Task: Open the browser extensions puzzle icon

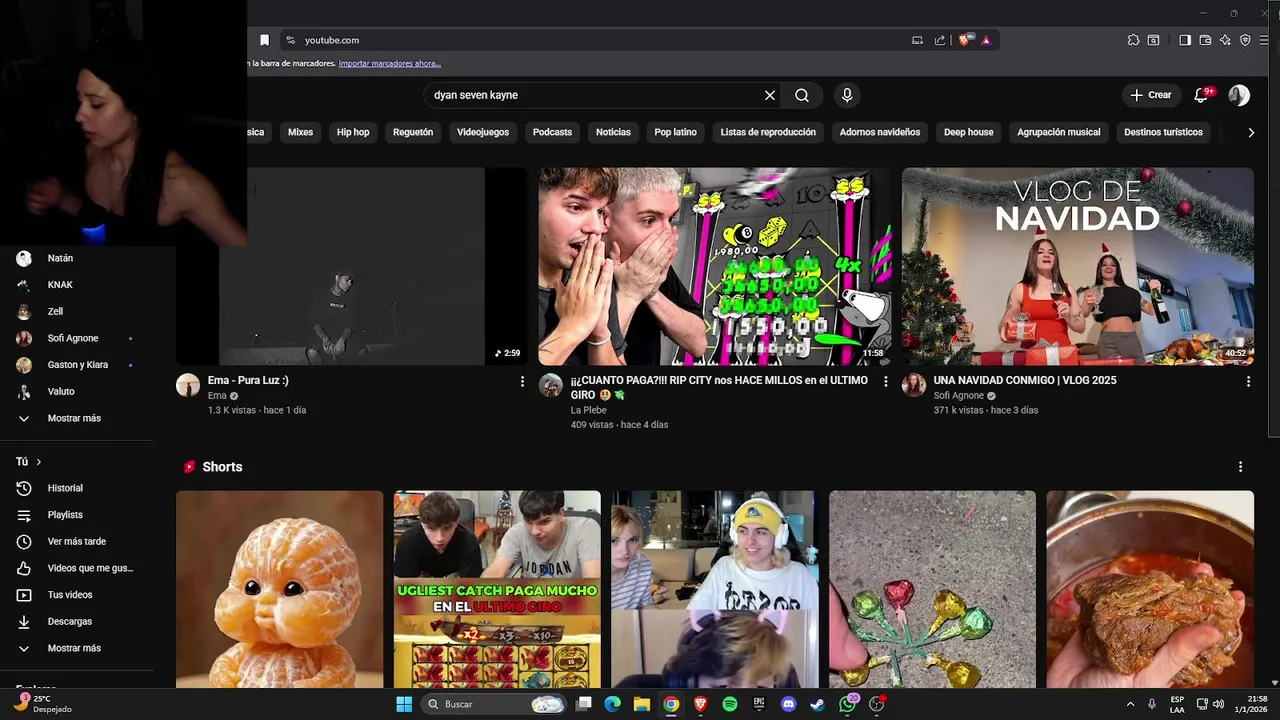Action: tap(1133, 40)
